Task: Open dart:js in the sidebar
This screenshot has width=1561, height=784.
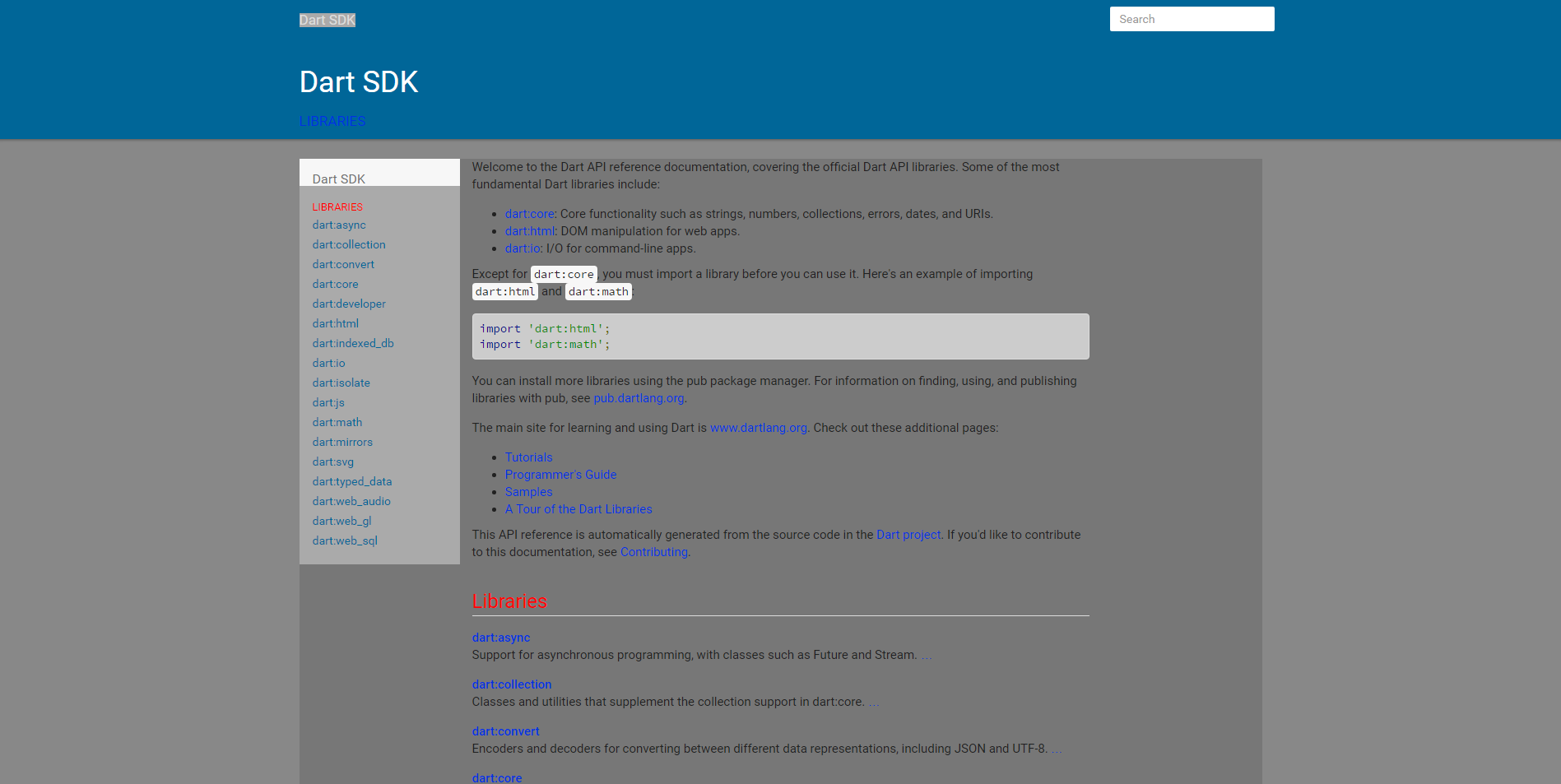Action: point(328,402)
